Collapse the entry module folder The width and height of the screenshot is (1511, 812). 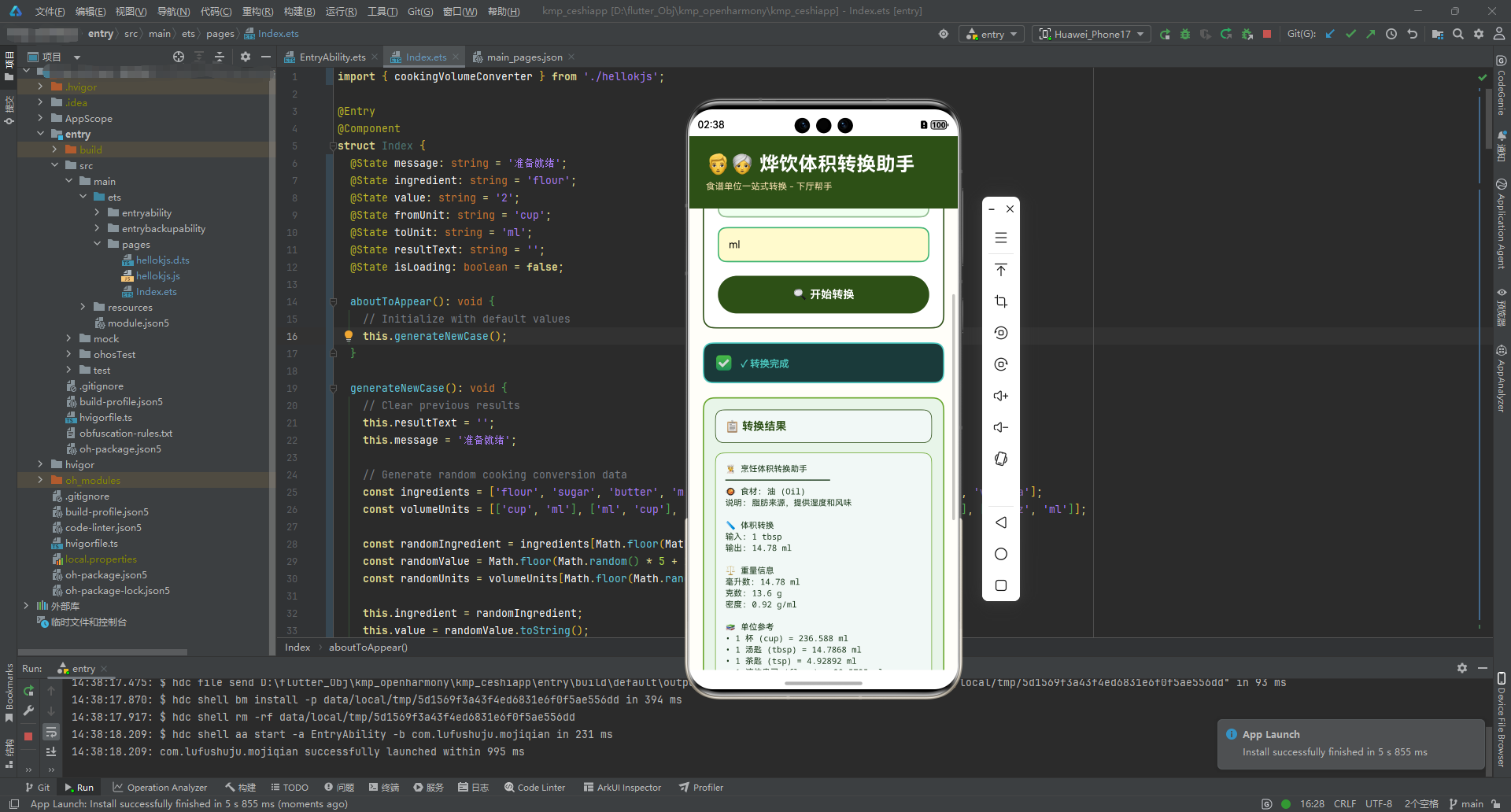coord(40,134)
